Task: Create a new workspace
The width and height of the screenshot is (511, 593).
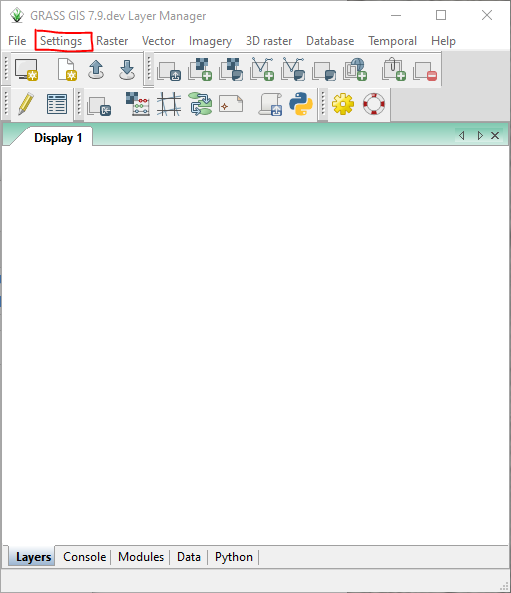Action: [x=67, y=70]
